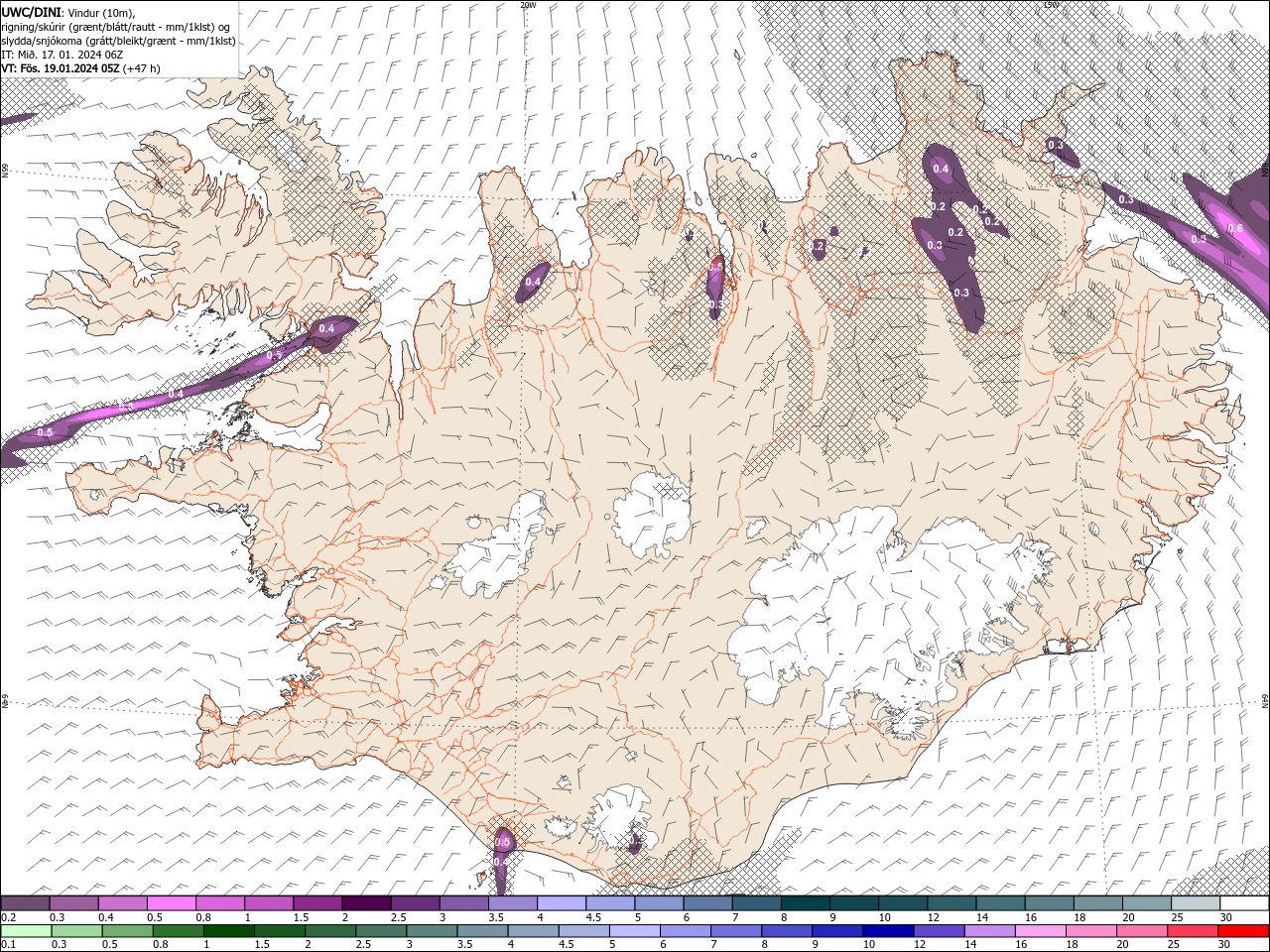Screen dimensions: 1270x952
Task: Click the 20W longitude label at the top edge
Action: pos(528,5)
